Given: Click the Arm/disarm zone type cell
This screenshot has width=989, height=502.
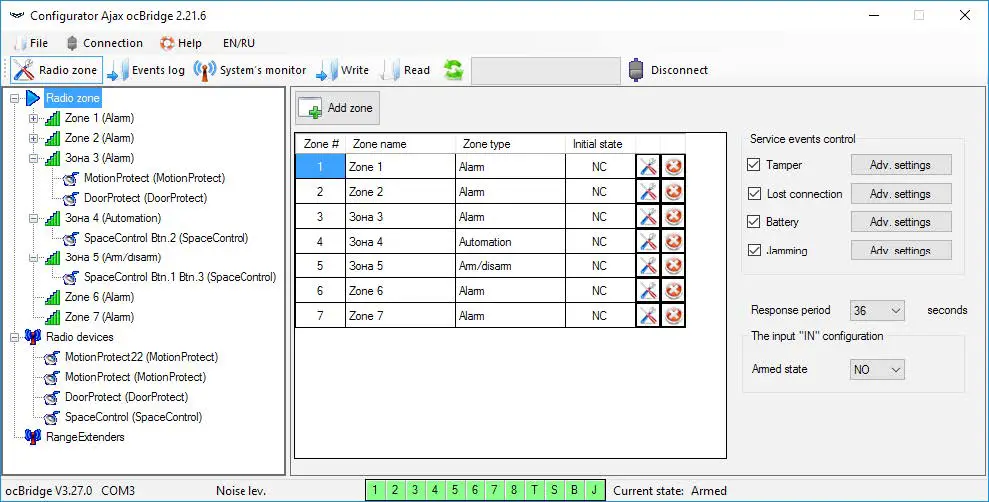Looking at the screenshot, I should click(x=510, y=266).
